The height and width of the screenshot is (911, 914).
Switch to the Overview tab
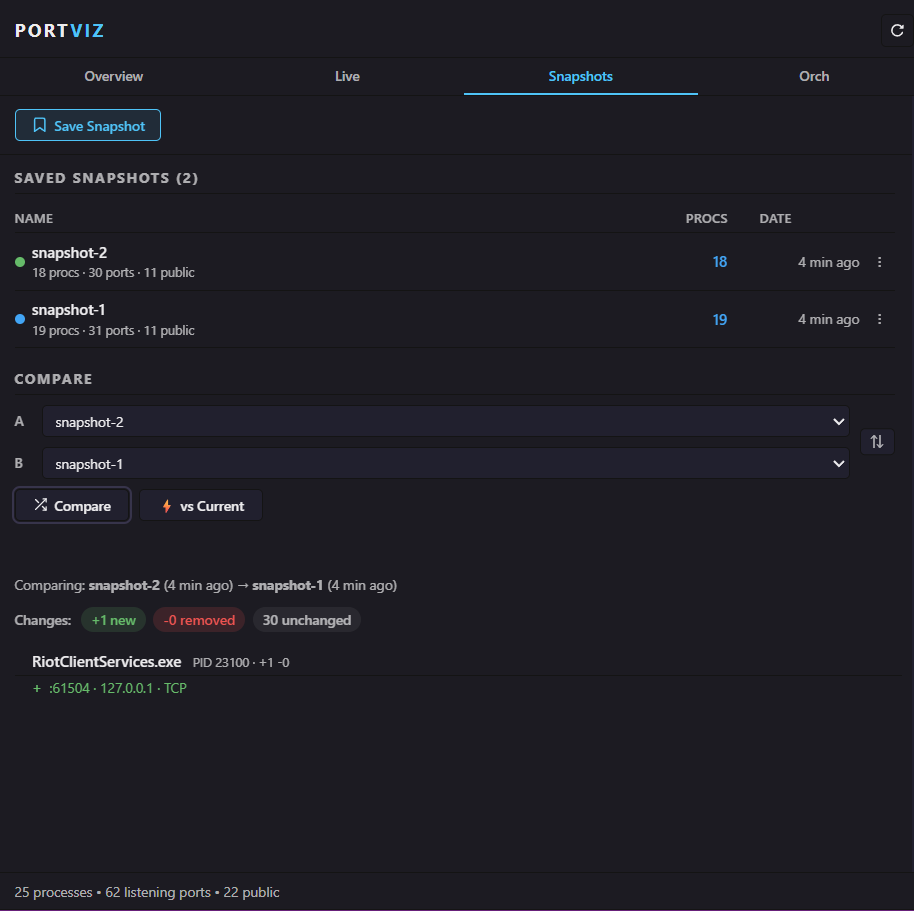point(113,76)
